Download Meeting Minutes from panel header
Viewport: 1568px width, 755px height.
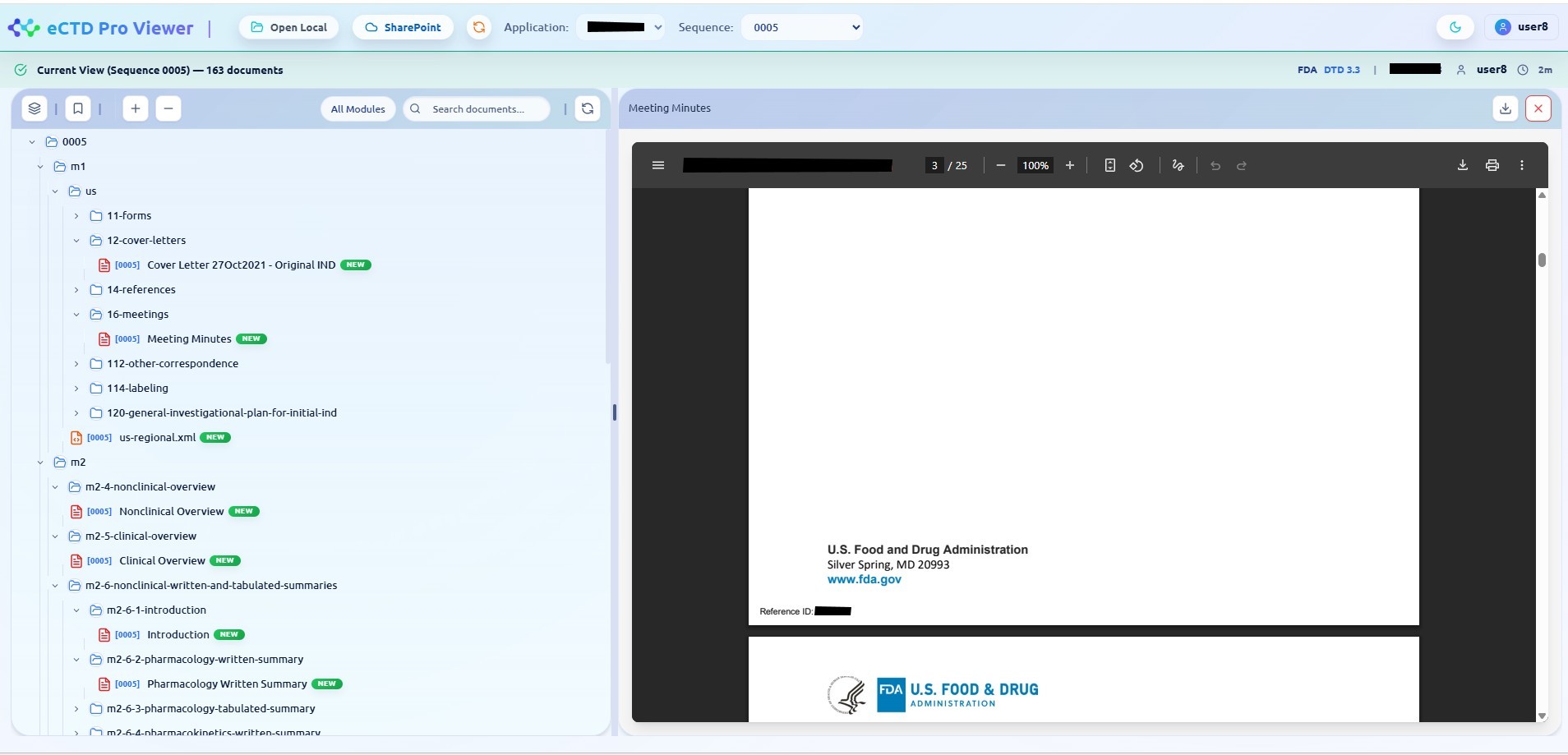pyautogui.click(x=1506, y=108)
